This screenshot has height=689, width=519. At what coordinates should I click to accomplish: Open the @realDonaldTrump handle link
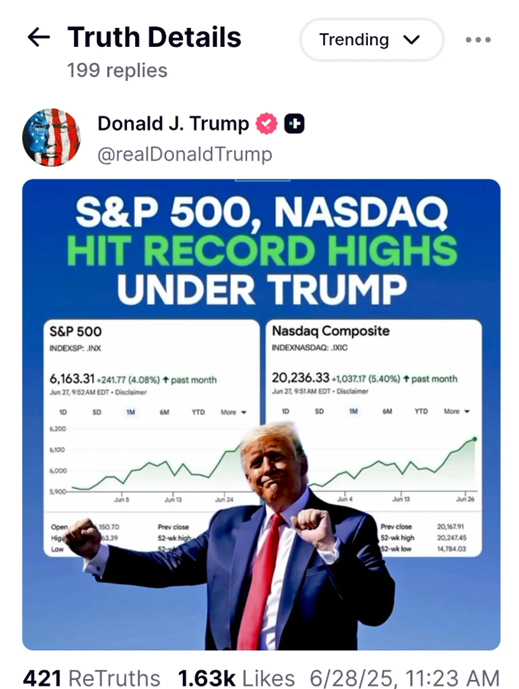[x=185, y=155]
